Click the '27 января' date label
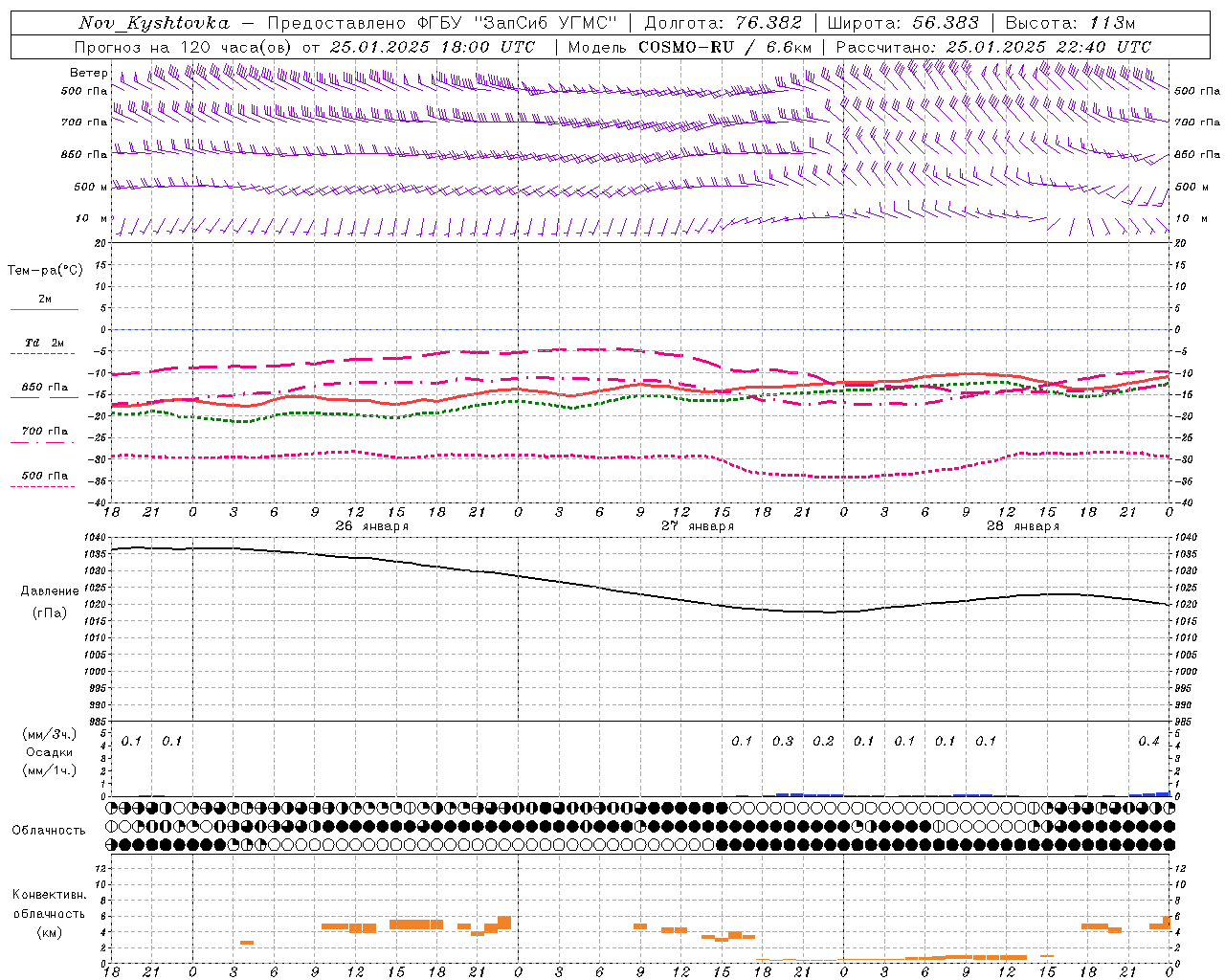The height and width of the screenshot is (980, 1225). click(698, 526)
